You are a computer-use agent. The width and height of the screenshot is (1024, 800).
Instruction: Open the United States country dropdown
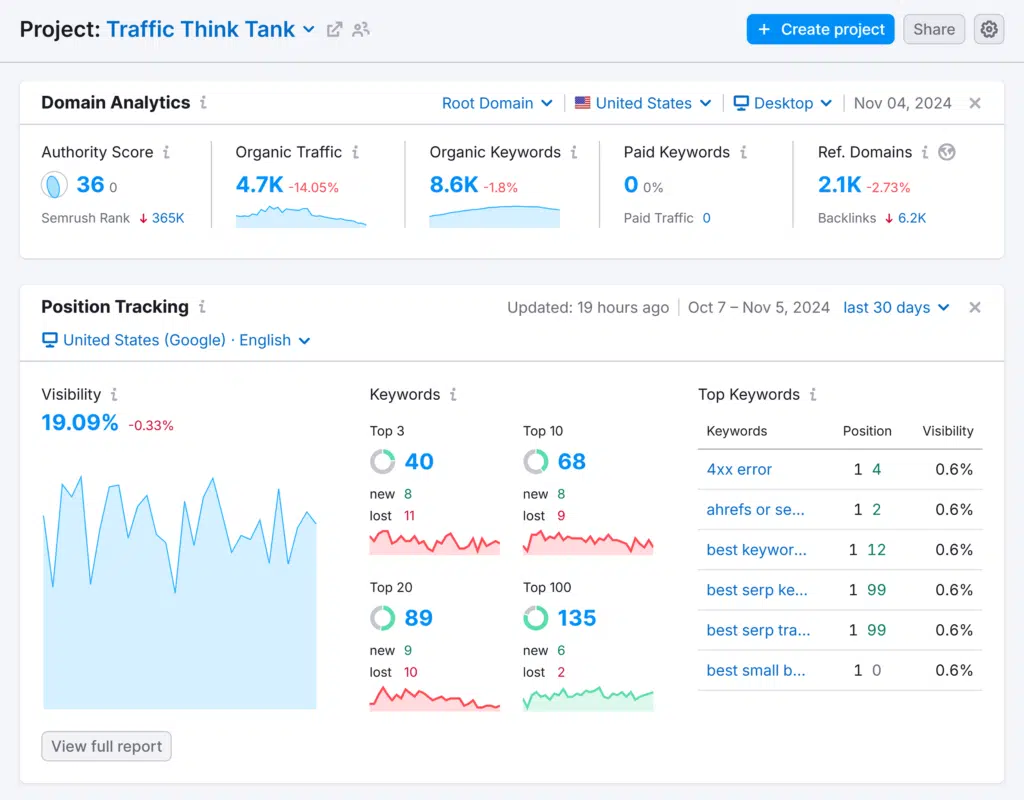tap(643, 103)
